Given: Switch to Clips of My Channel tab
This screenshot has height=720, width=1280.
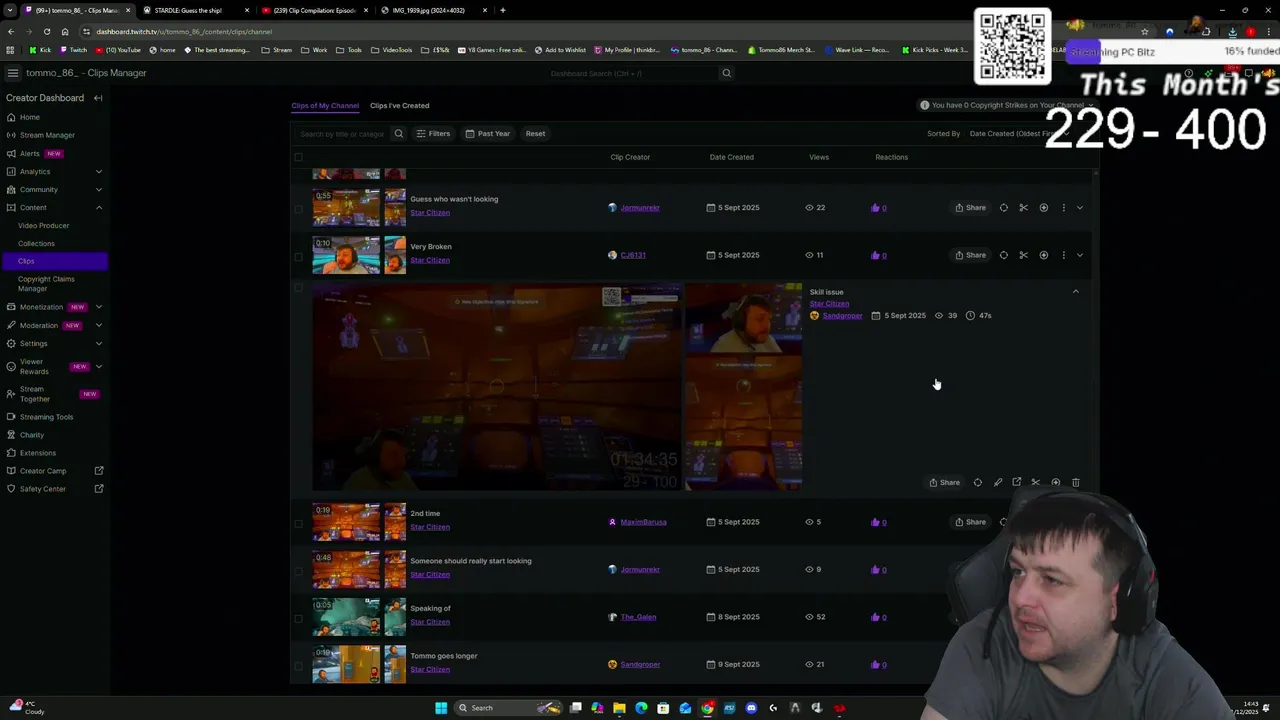Looking at the screenshot, I should [x=325, y=105].
